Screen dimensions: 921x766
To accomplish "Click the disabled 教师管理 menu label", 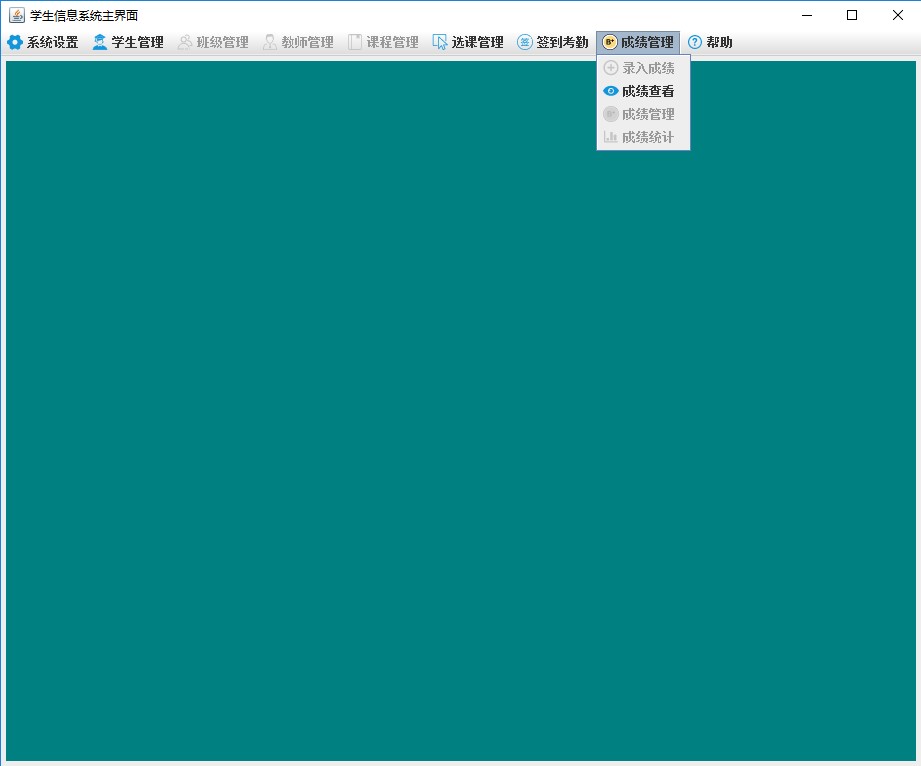I will tap(308, 42).
